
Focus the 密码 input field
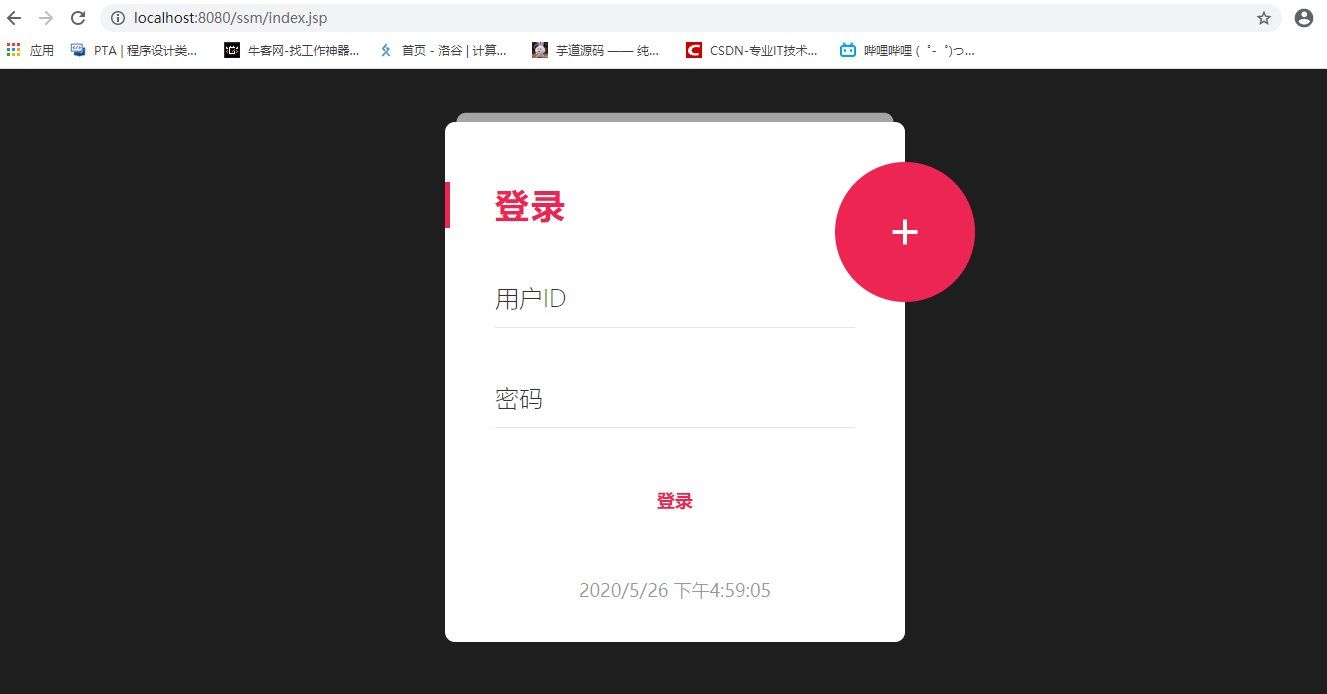[x=675, y=400]
